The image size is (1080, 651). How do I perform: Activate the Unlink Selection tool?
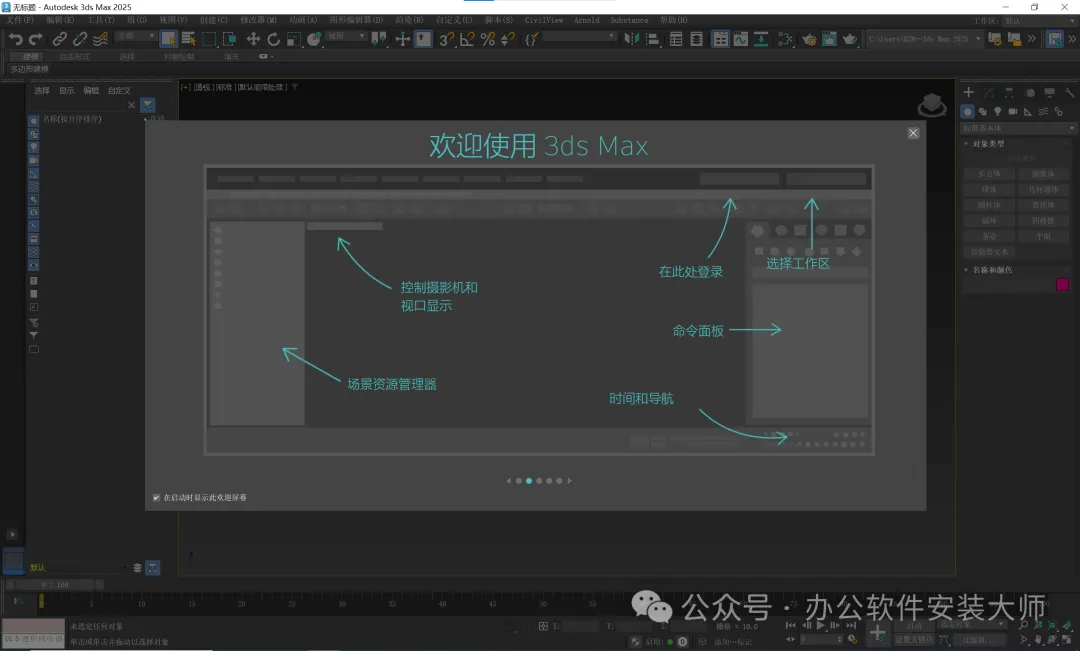(80, 39)
